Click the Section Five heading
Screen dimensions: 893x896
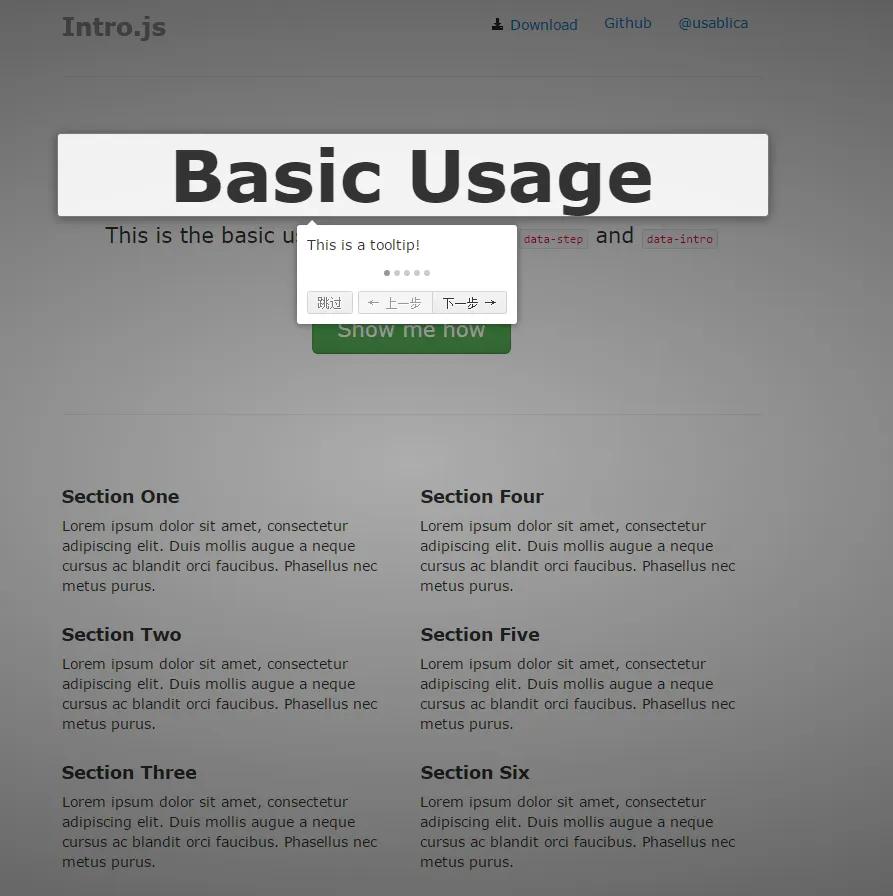click(x=480, y=634)
